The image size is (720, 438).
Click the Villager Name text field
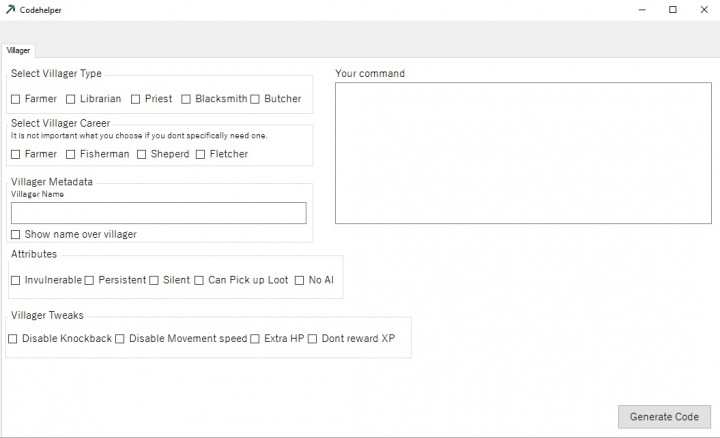158,213
